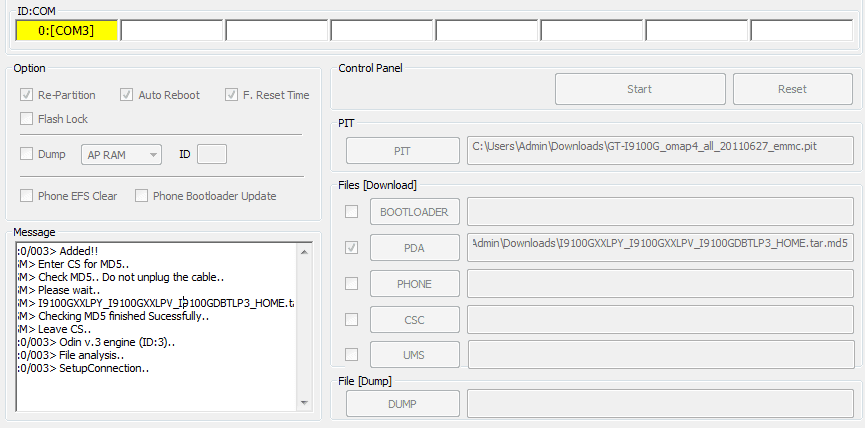Enable the Flash Lock option
865x428 pixels.
tap(26, 119)
